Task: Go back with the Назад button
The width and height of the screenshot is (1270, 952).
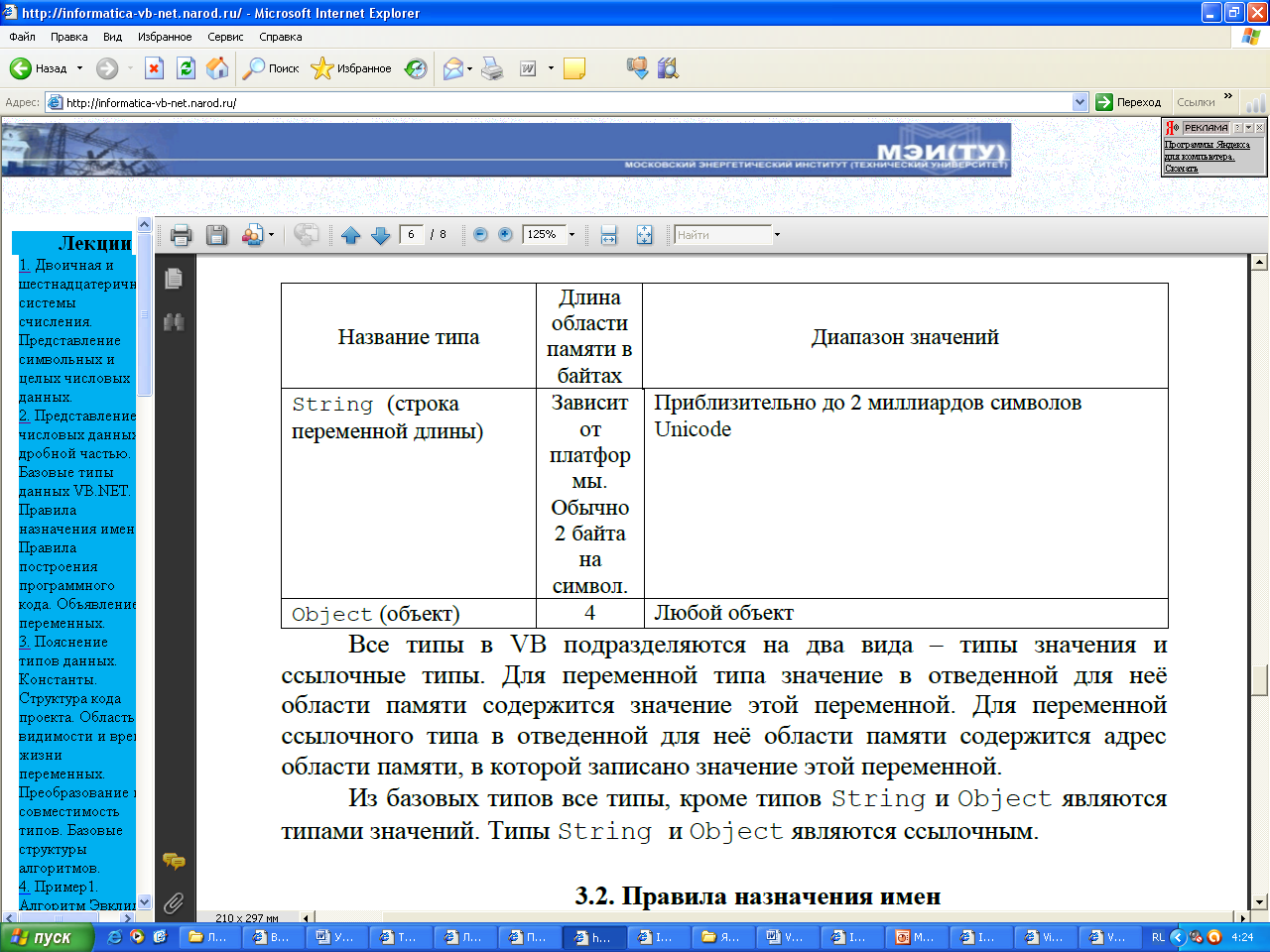Action: [x=38, y=68]
